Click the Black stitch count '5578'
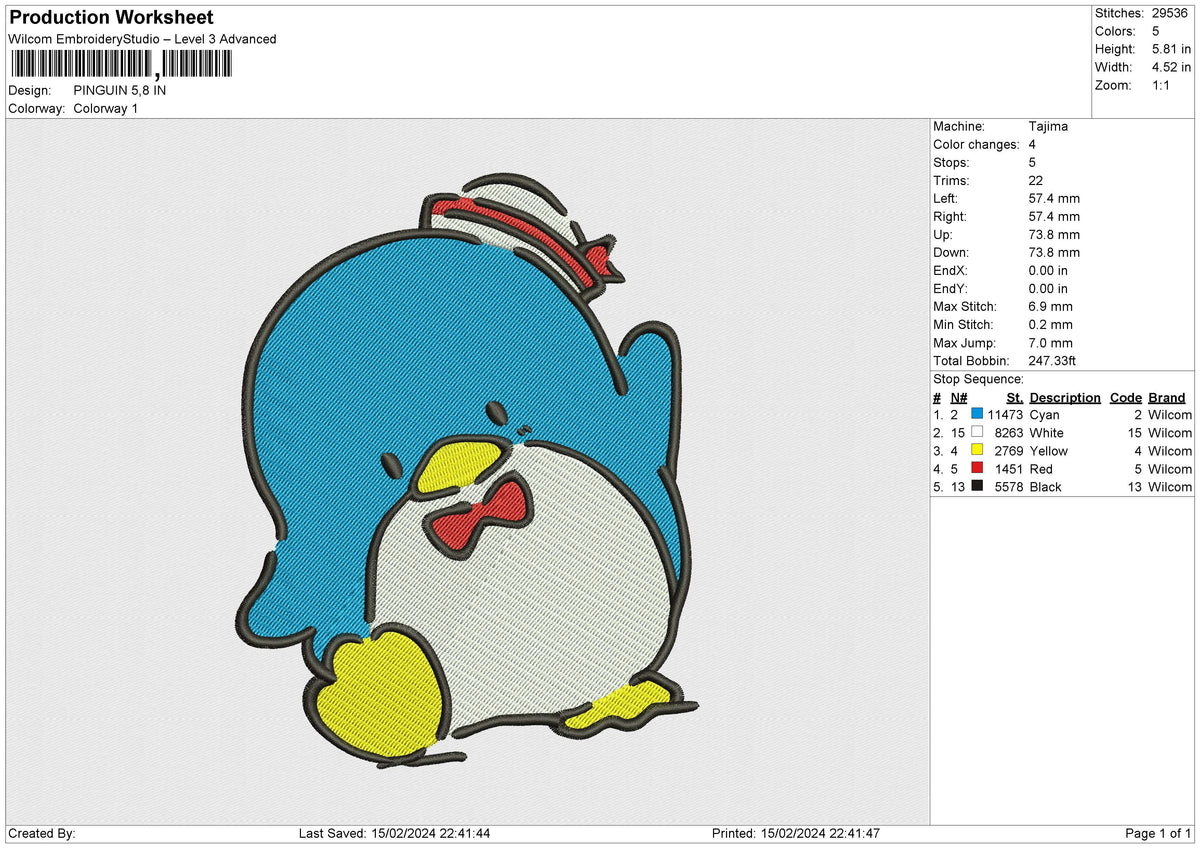The width and height of the screenshot is (1200, 848). (x=1009, y=486)
